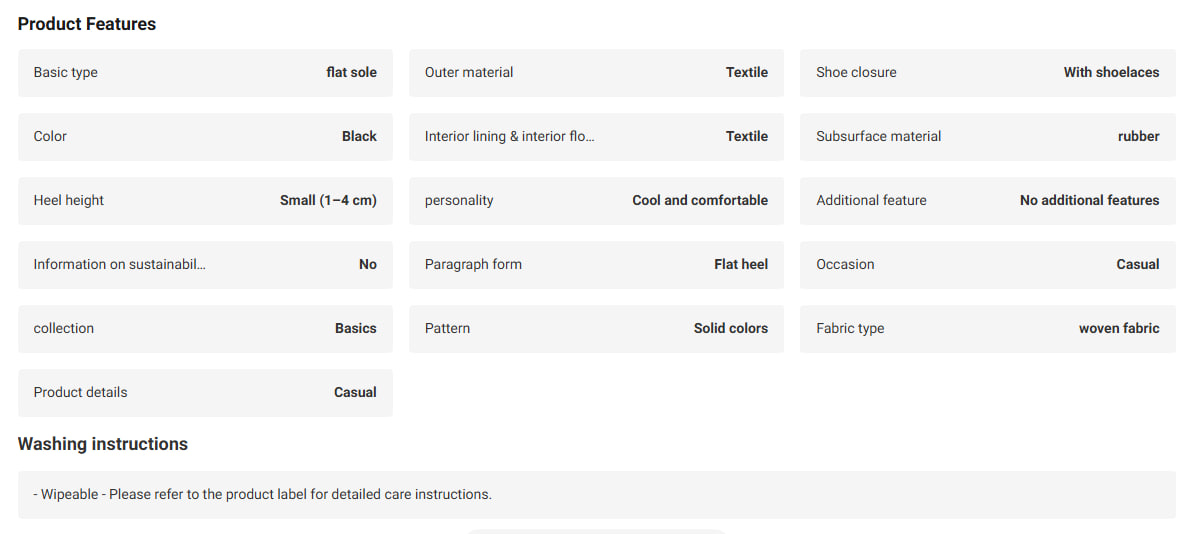Click the Occasion Casual row
Screen dimensions: 1193x534
pos(988,265)
